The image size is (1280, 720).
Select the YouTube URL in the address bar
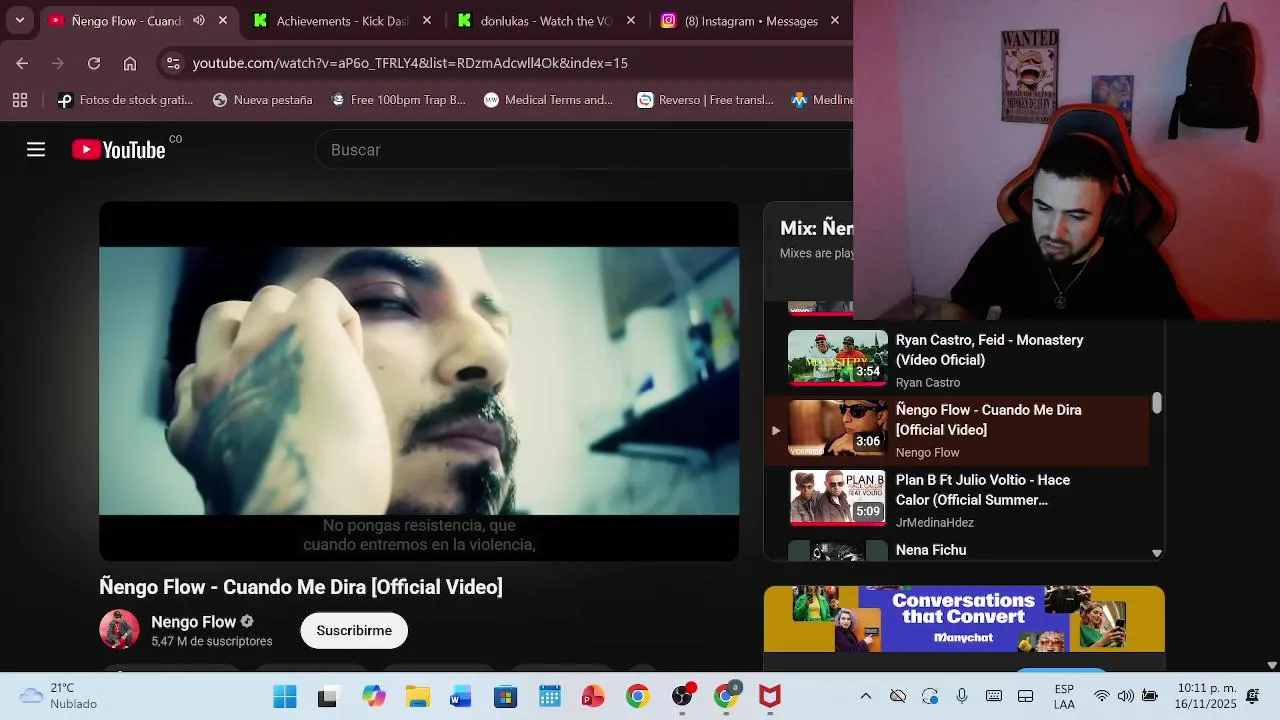(x=410, y=63)
